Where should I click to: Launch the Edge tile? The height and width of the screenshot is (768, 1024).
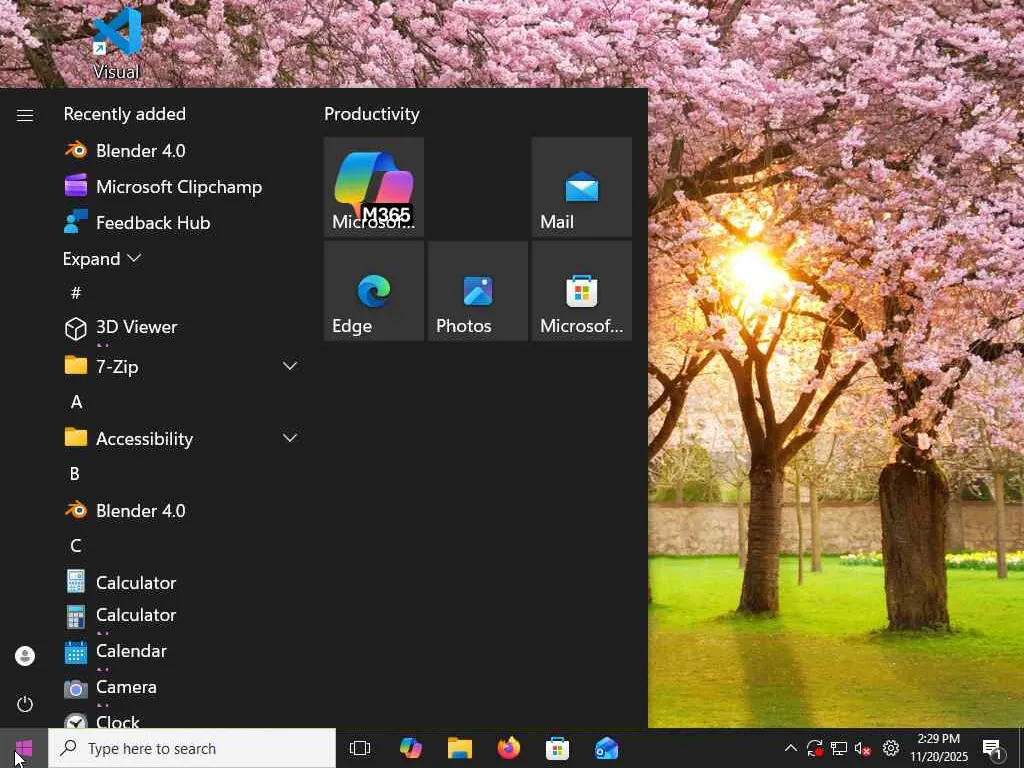374,291
